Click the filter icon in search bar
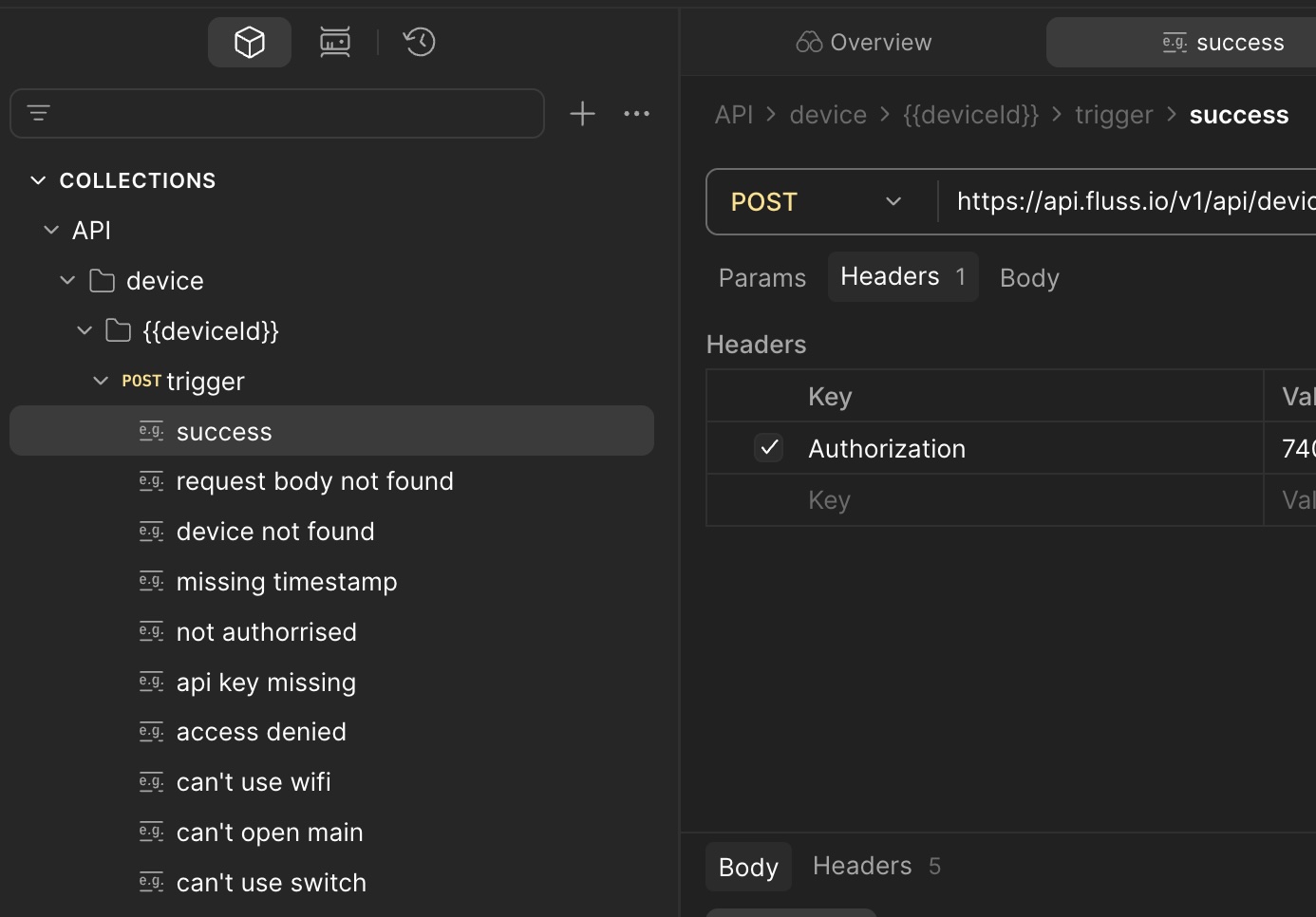The image size is (1316, 917). coord(39,114)
